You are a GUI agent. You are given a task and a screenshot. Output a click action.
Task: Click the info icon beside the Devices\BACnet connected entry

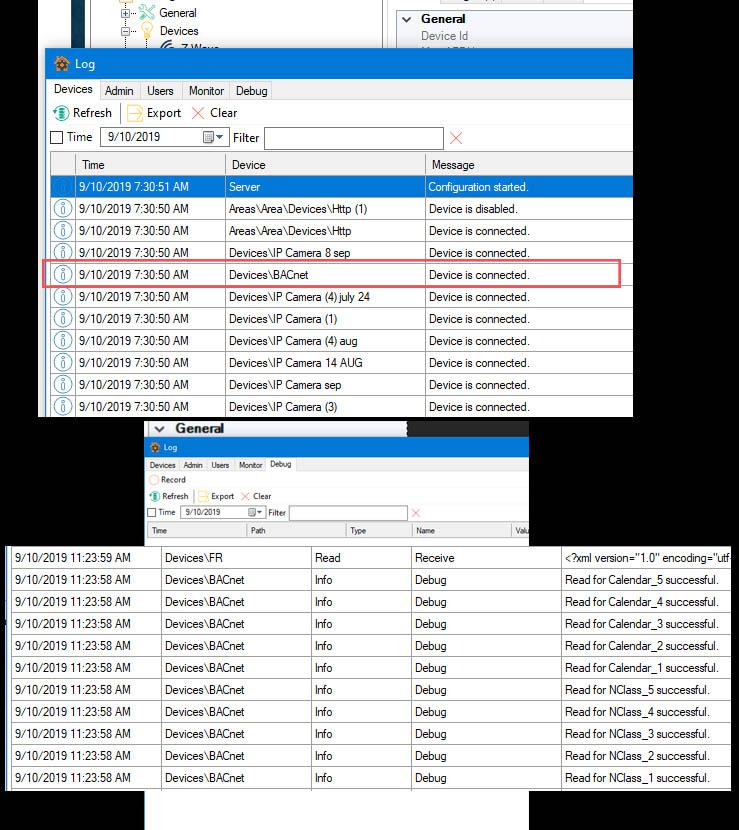tap(62, 275)
